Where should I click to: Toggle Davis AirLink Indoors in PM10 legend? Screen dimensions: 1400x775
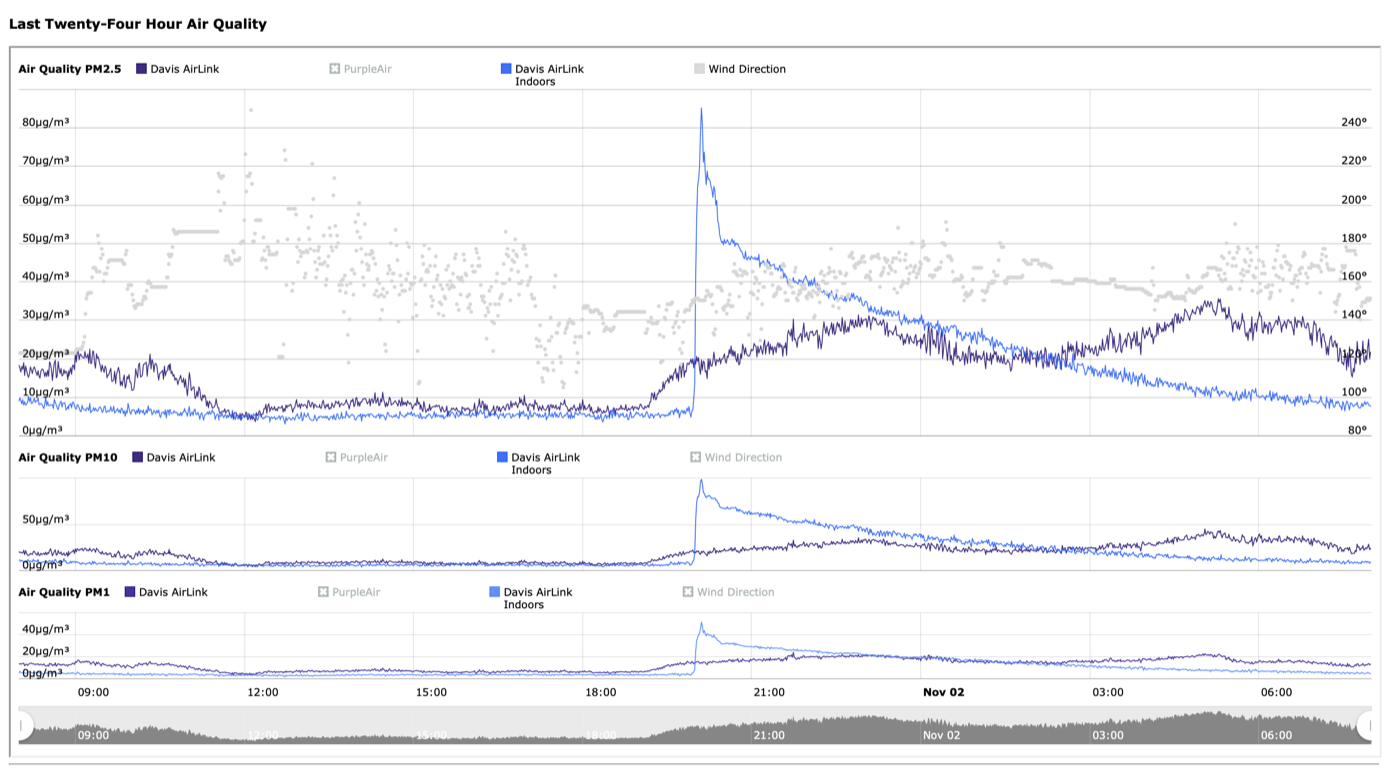538,463
